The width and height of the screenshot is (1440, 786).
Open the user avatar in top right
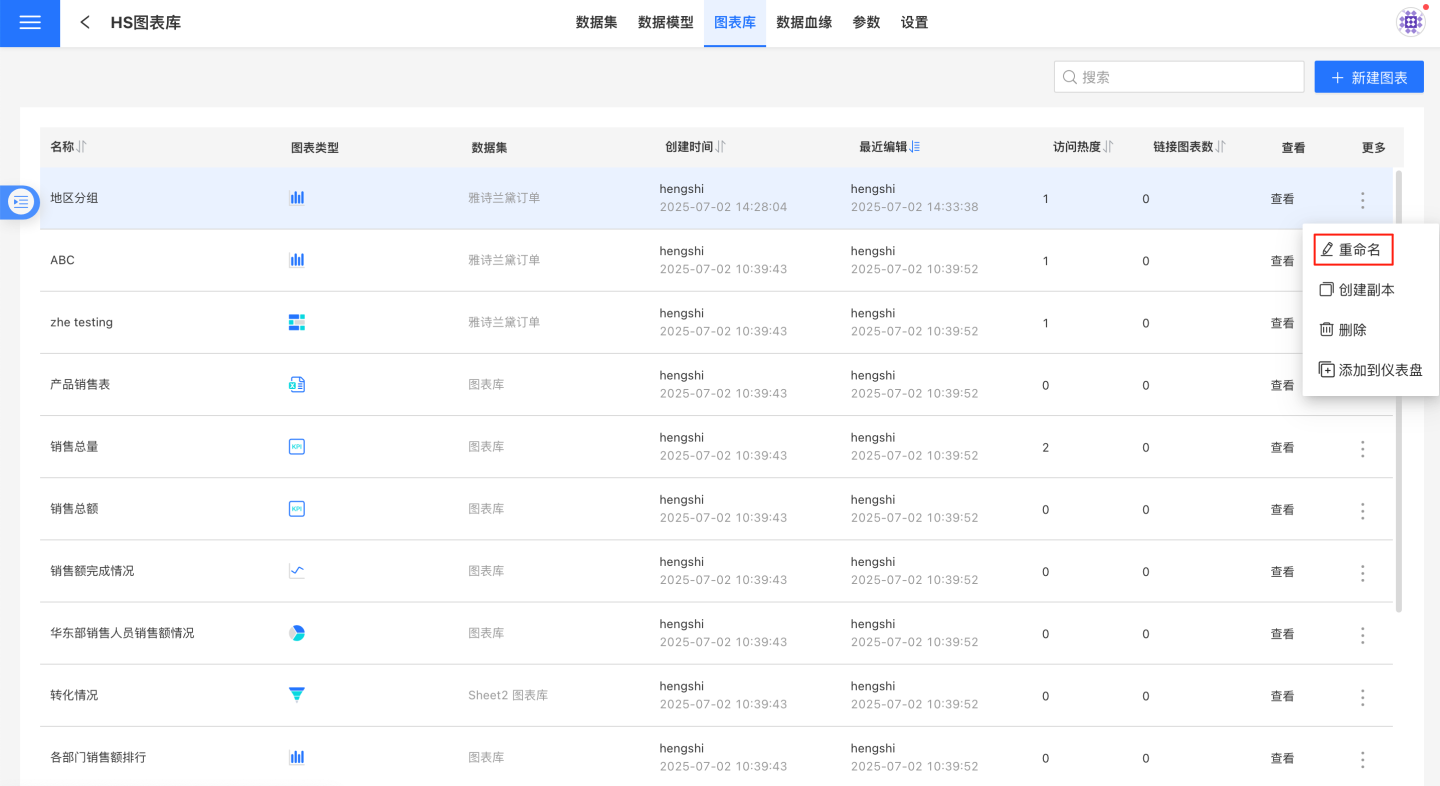coord(1410,22)
